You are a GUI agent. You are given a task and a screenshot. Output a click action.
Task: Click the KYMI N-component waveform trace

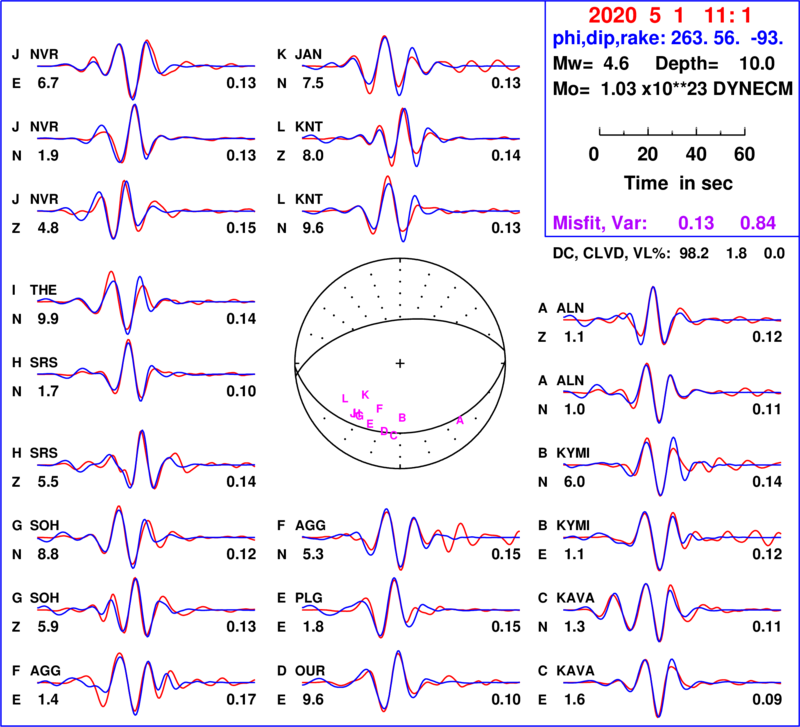click(672, 465)
